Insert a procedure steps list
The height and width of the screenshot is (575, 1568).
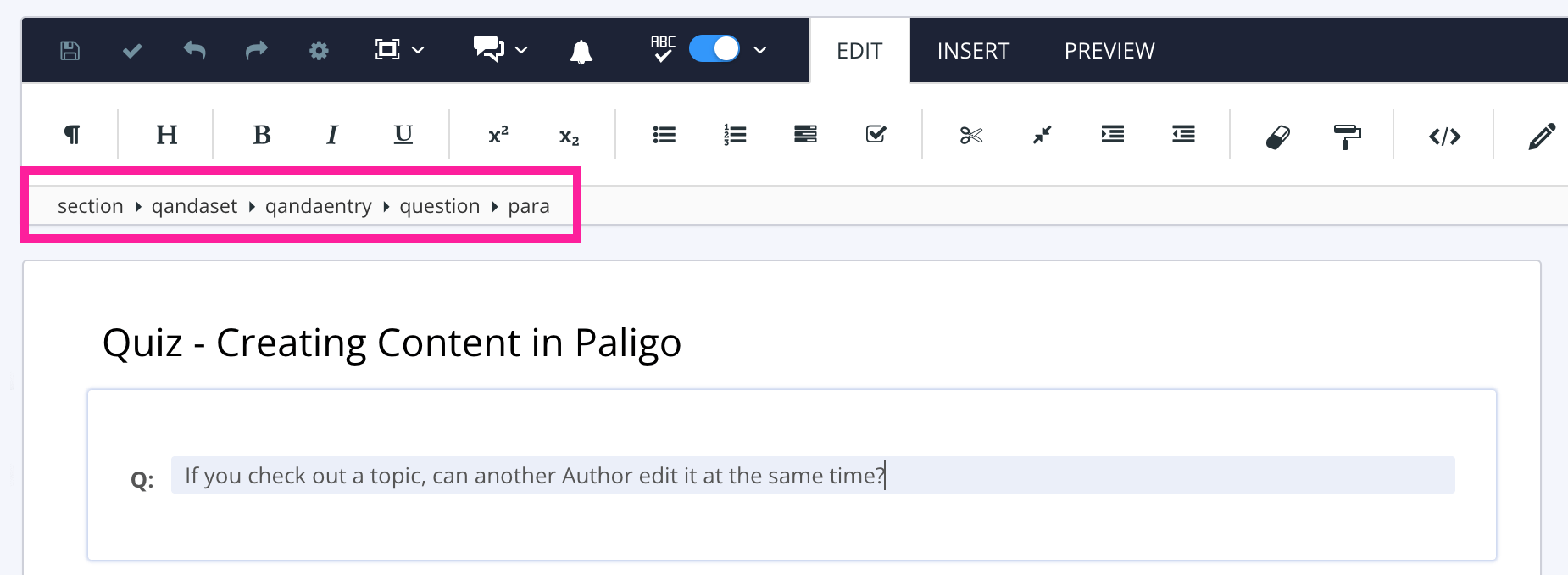point(805,135)
